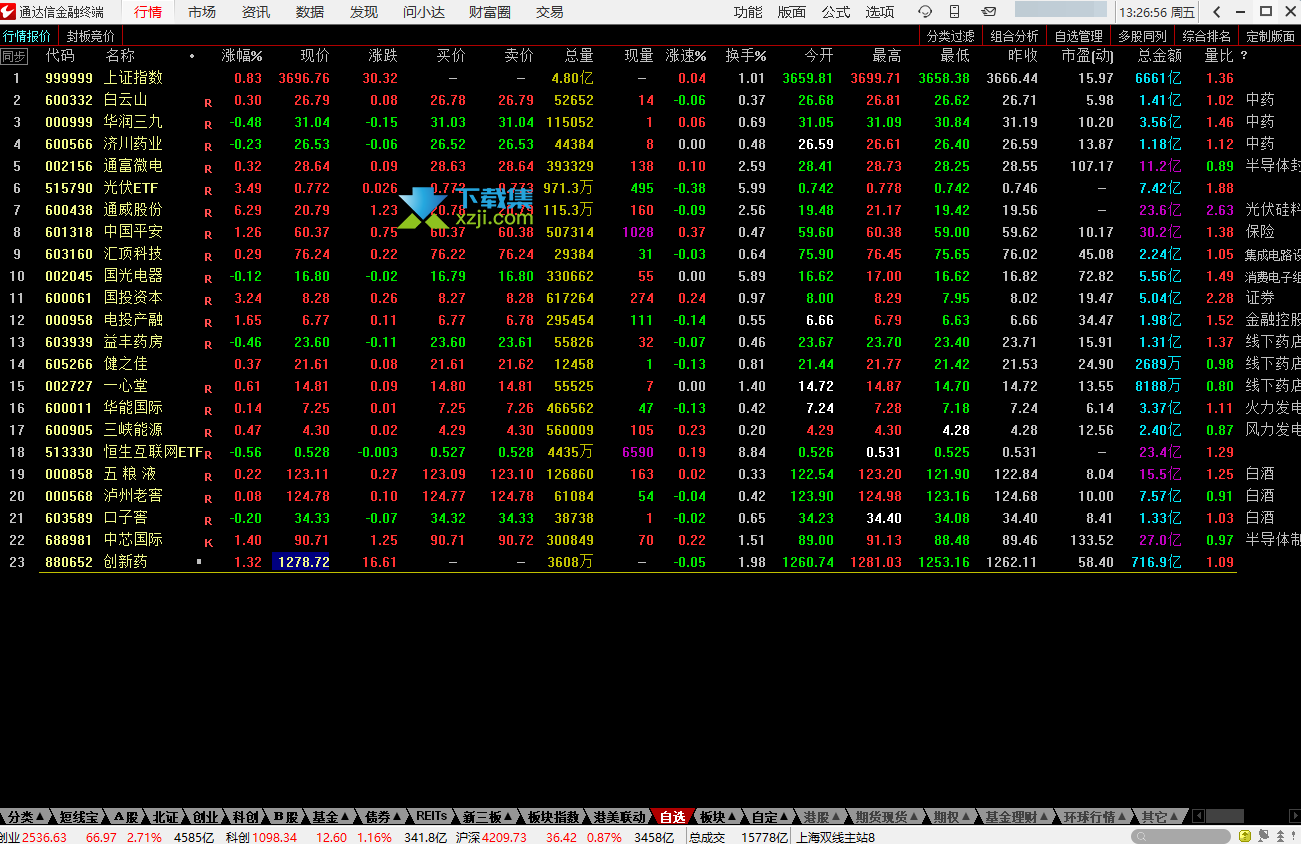Viewport: 1301px width, 844px height.
Task: Click the back arrow icon in title bar
Action: pyautogui.click(x=1216, y=12)
